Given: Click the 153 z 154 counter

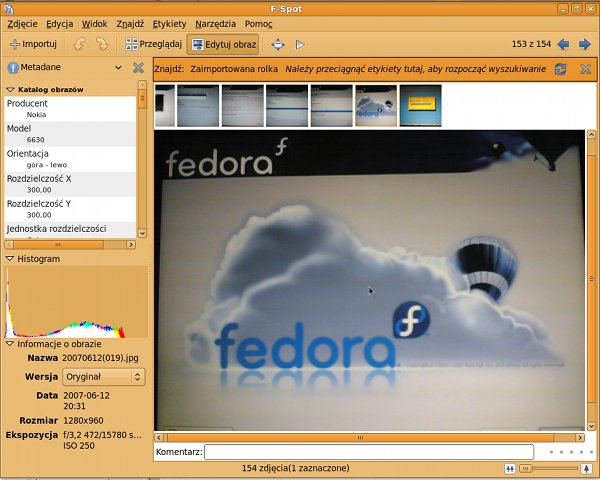Looking at the screenshot, I should 531,44.
